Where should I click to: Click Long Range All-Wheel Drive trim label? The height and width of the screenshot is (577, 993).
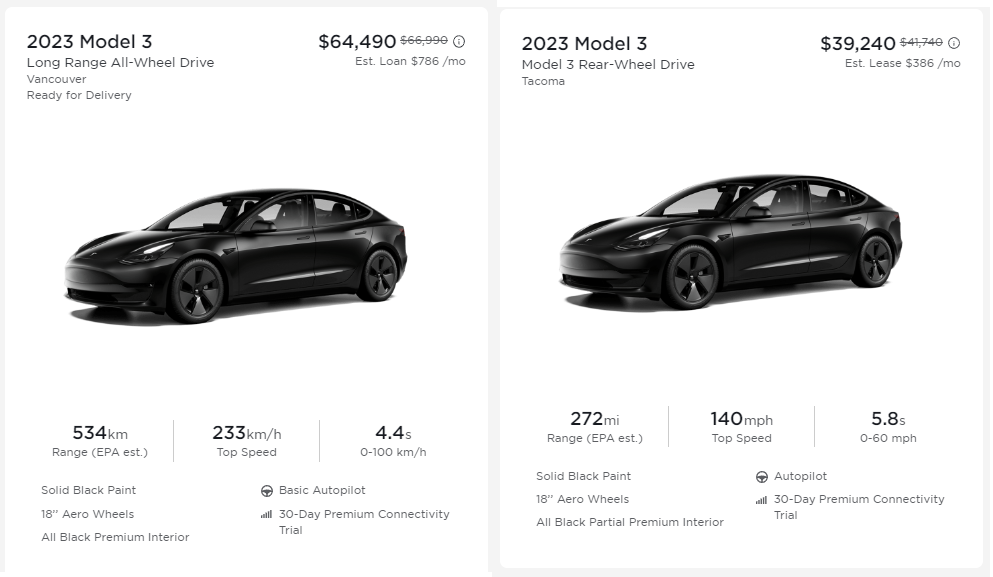[120, 63]
